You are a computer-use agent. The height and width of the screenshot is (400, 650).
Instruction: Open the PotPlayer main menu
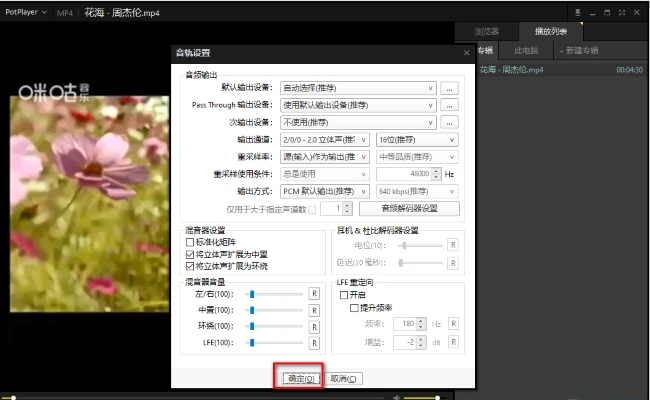pos(26,12)
